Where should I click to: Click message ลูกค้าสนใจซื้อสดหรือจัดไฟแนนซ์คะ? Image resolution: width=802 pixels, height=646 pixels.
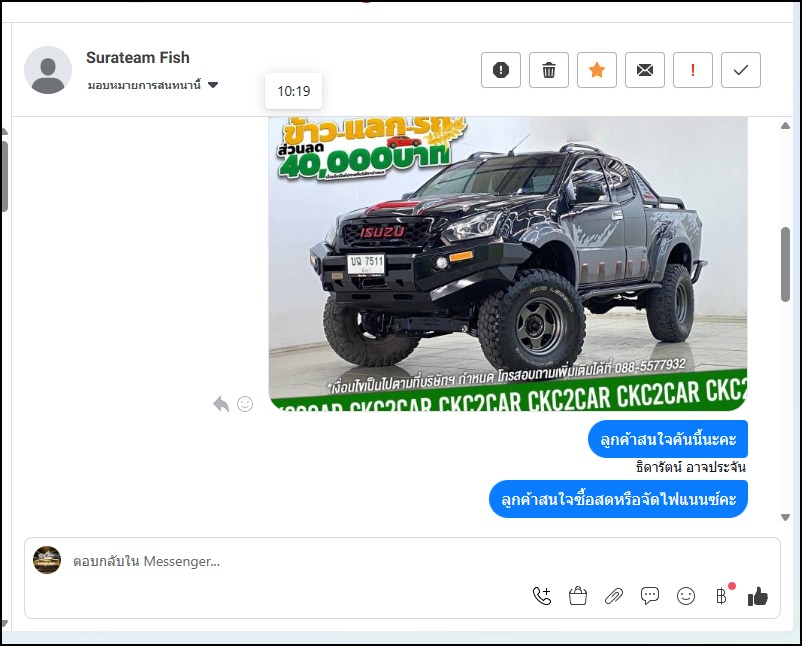618,499
